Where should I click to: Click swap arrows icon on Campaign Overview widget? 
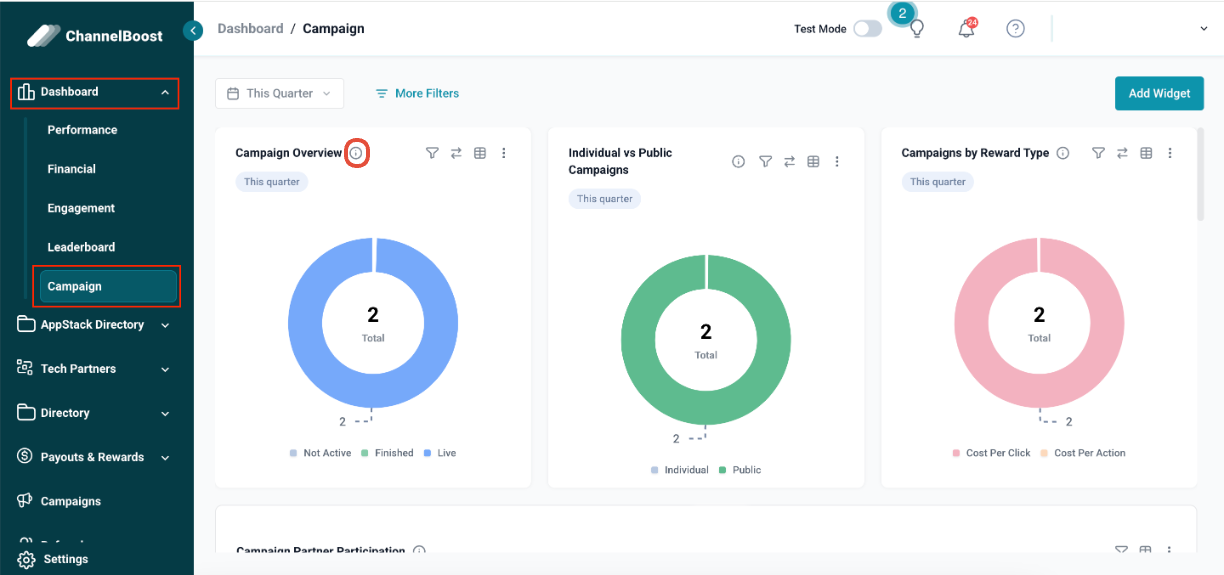click(456, 153)
